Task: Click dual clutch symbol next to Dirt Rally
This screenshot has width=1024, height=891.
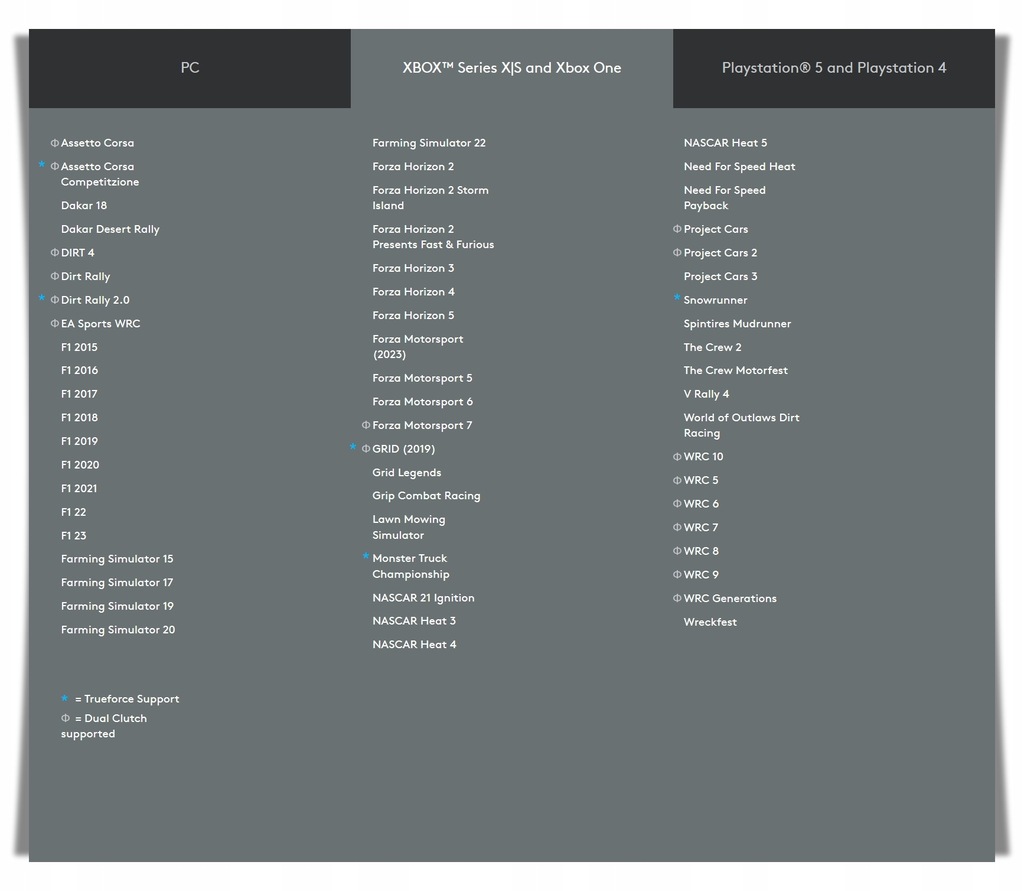Action: [55, 276]
